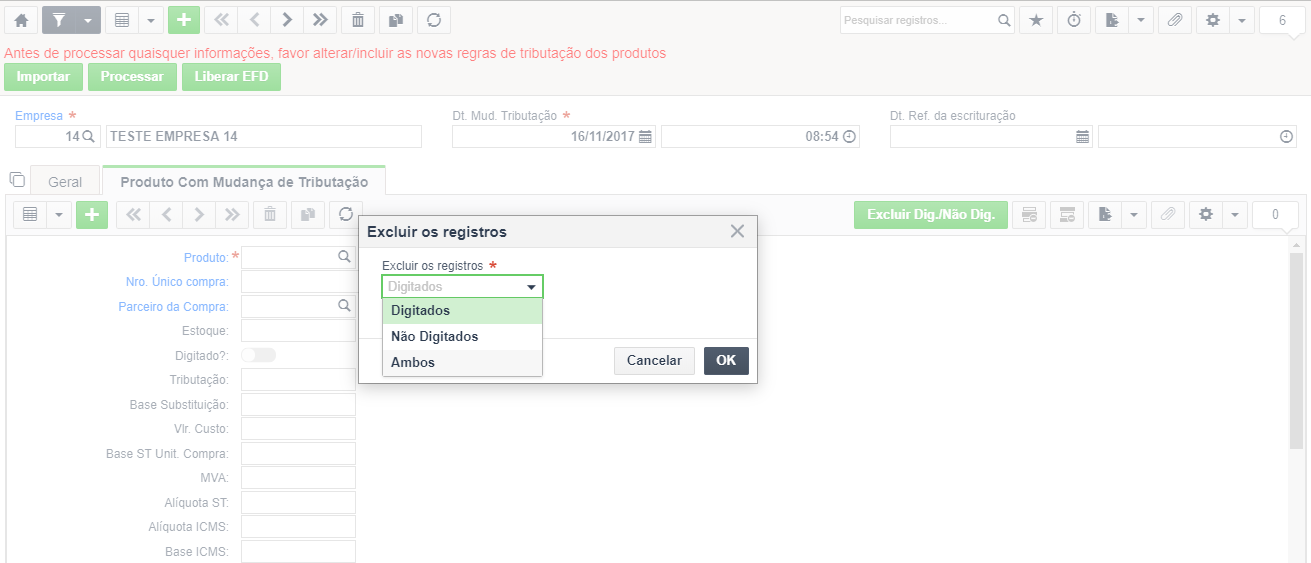The image size is (1311, 563).
Task: Expand top settings gear dropdown arrow
Action: (x=1241, y=20)
